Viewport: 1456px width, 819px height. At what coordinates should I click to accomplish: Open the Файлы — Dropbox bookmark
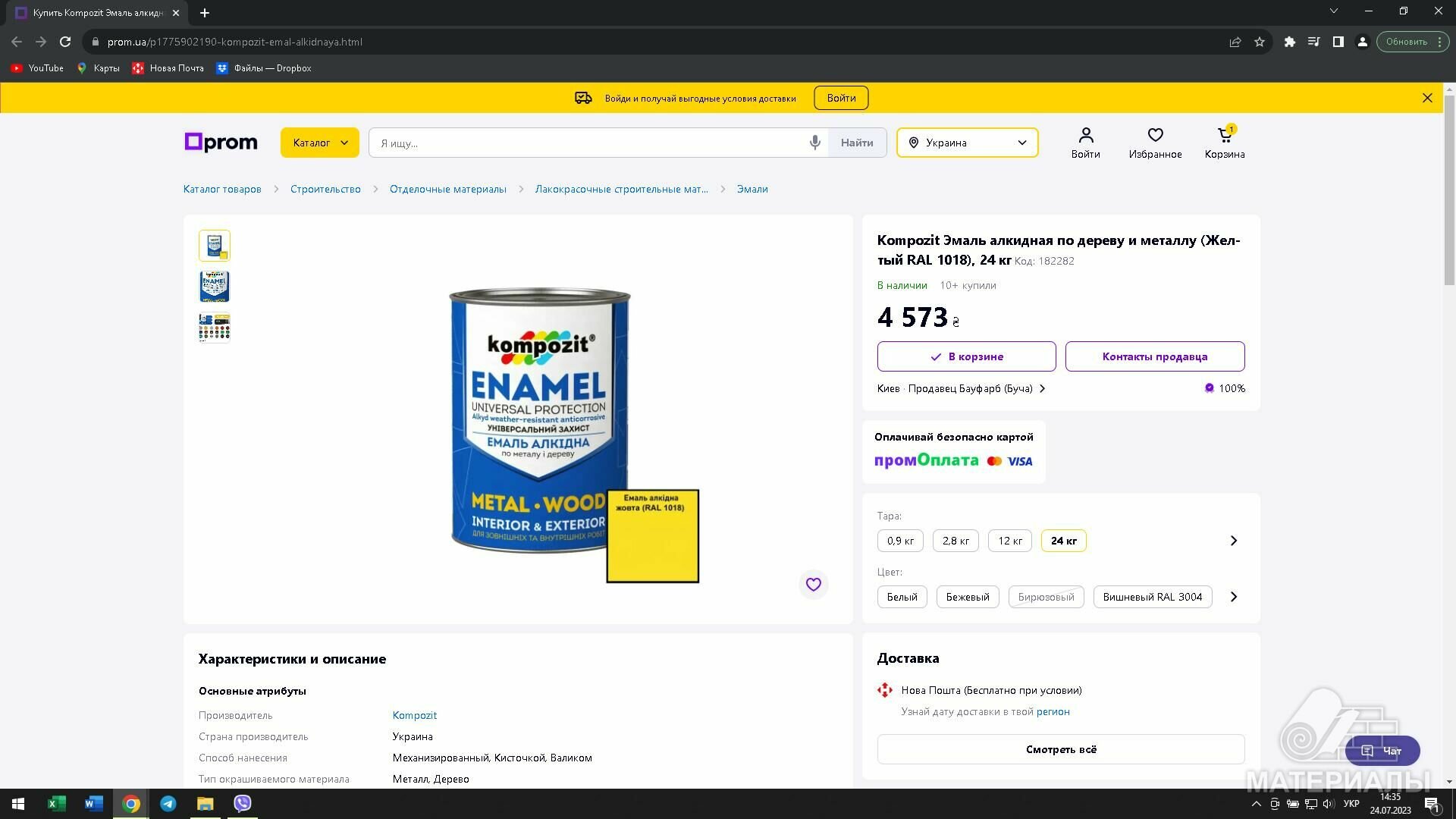(x=264, y=68)
